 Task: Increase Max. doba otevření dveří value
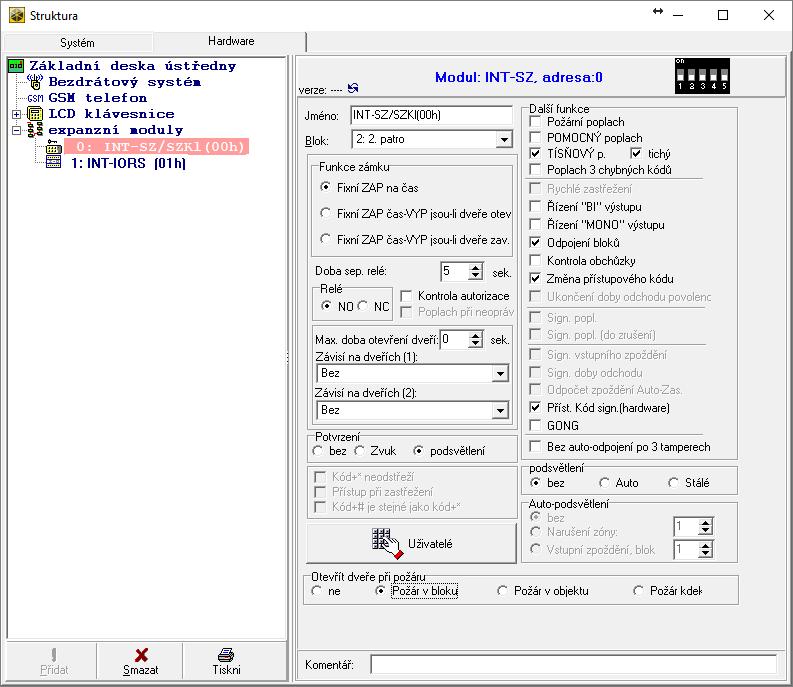tap(475, 336)
